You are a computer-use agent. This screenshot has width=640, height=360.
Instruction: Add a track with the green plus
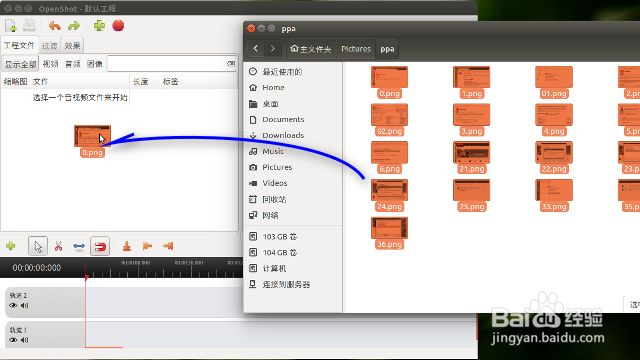(11, 246)
